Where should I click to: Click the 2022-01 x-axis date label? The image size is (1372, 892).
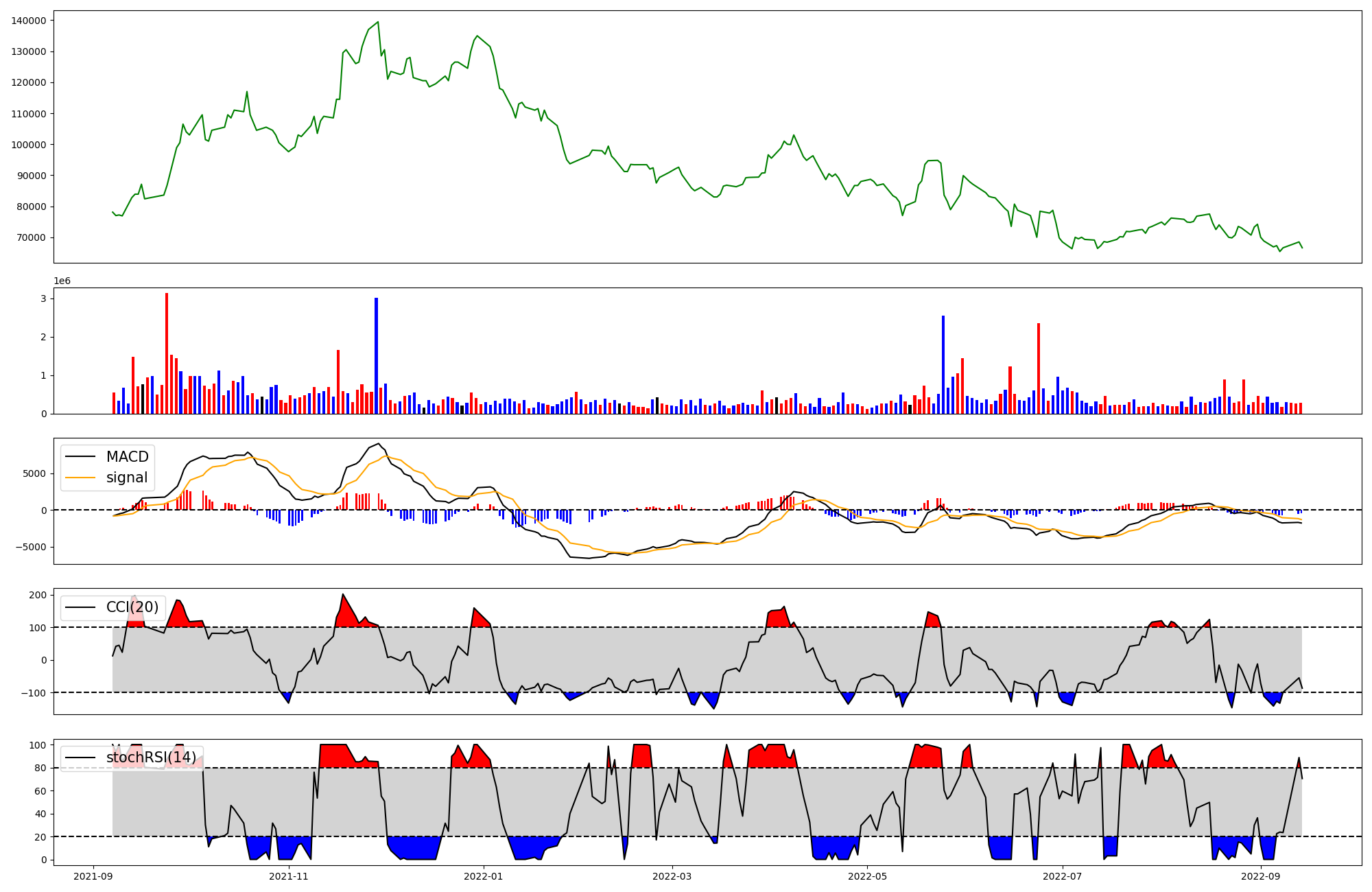click(484, 876)
